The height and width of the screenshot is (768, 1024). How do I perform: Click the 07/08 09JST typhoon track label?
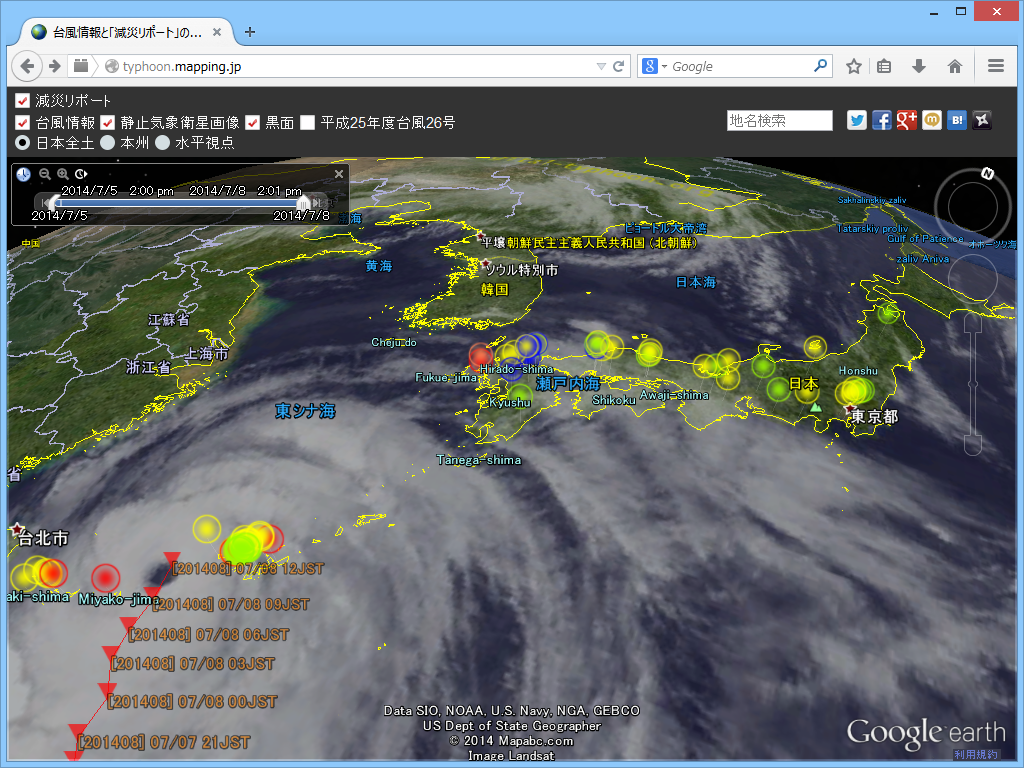coord(231,605)
